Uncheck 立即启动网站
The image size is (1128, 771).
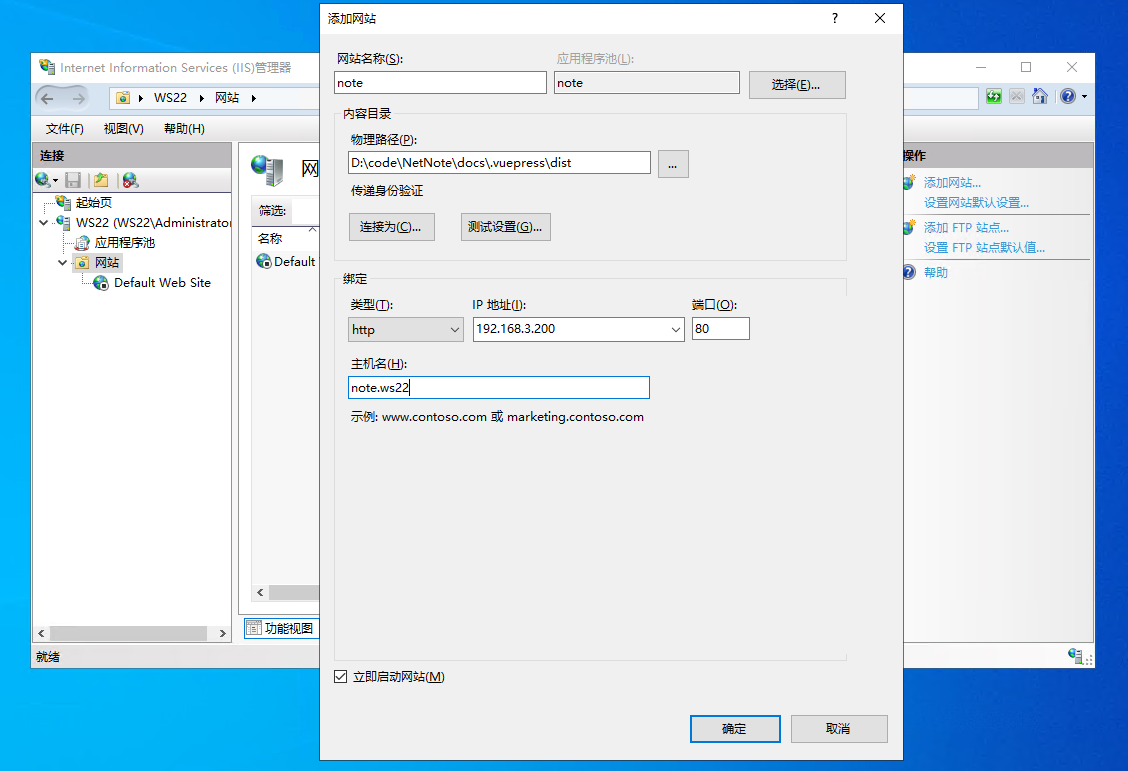[x=342, y=676]
